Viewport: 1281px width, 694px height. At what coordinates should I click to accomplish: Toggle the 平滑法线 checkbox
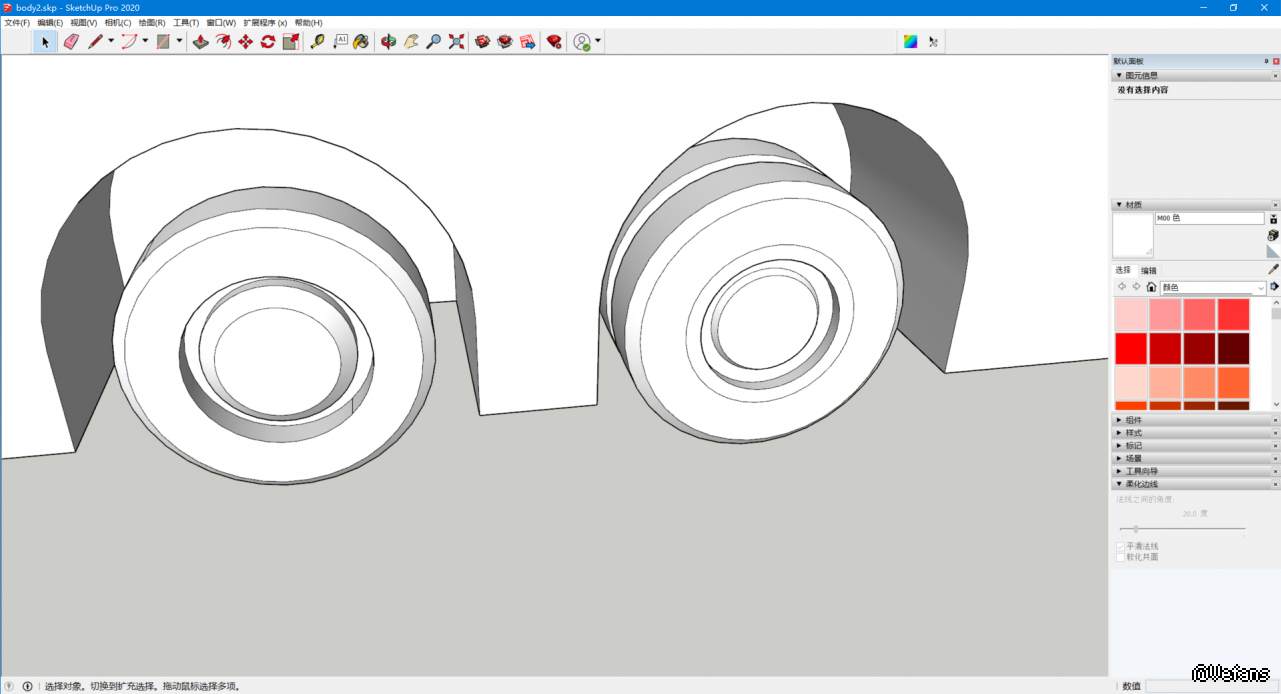point(1121,547)
